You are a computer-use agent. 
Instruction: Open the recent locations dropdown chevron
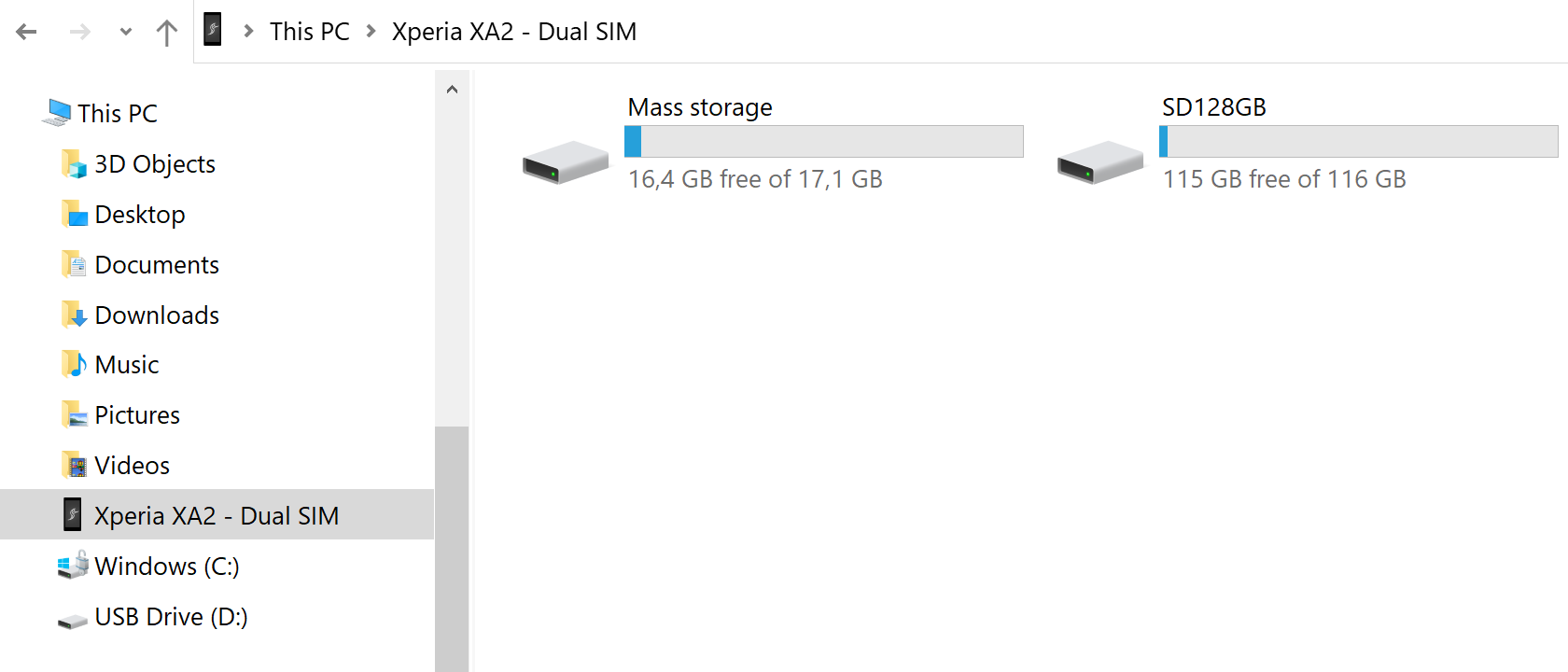pyautogui.click(x=126, y=32)
